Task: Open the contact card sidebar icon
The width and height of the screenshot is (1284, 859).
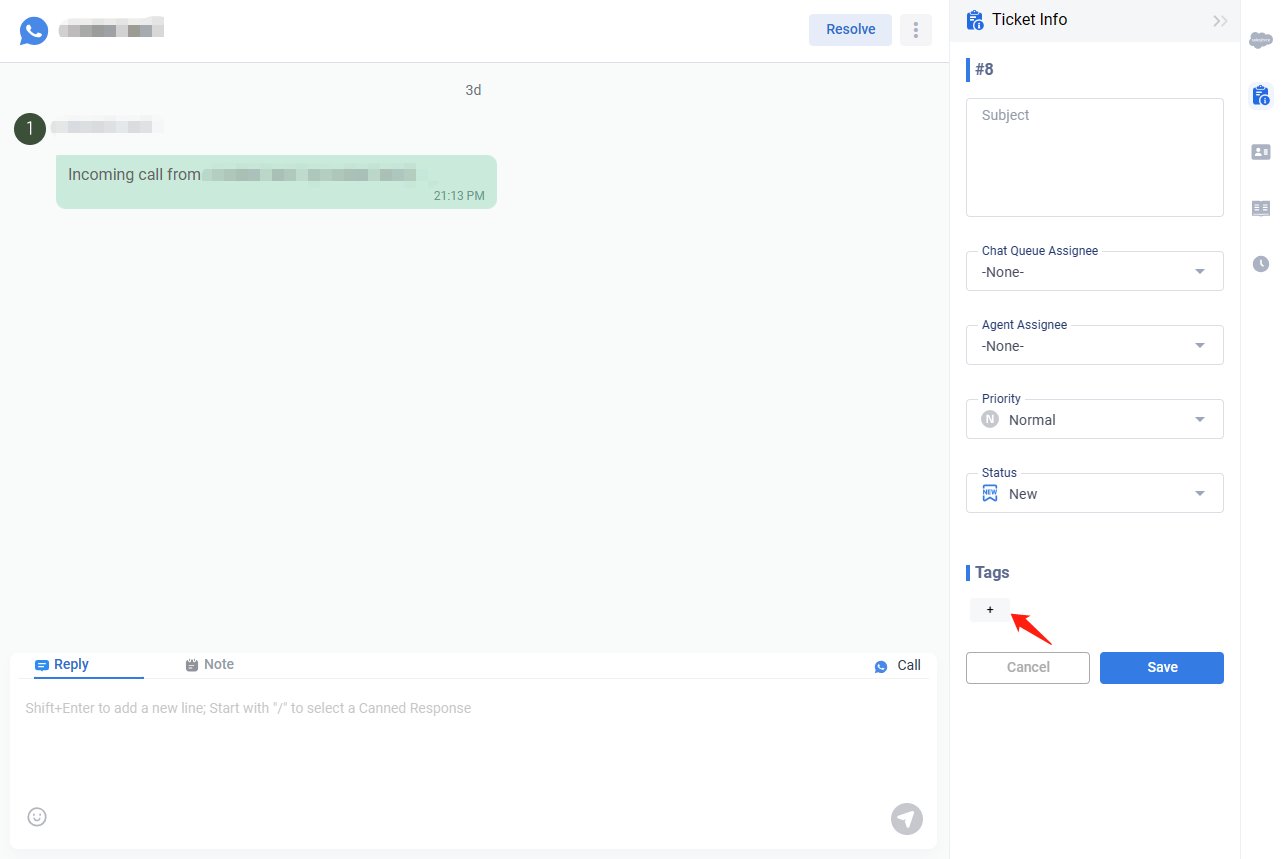Action: click(1261, 152)
